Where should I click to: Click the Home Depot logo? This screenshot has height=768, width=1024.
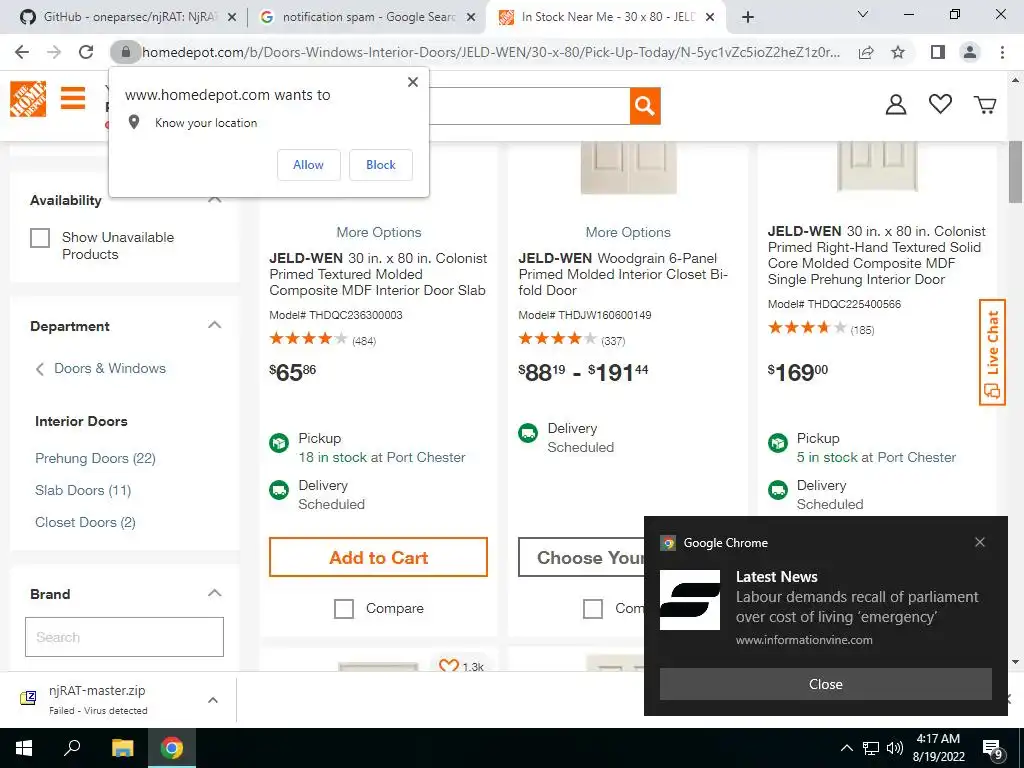tap(28, 99)
